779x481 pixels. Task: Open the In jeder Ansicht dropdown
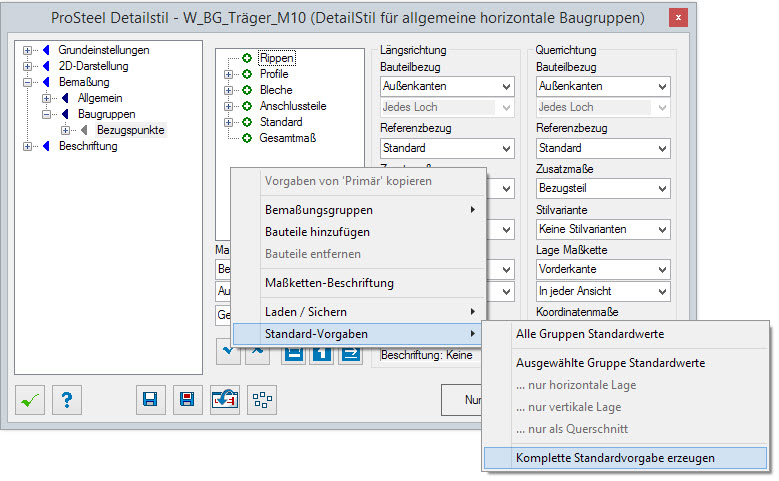pos(603,291)
